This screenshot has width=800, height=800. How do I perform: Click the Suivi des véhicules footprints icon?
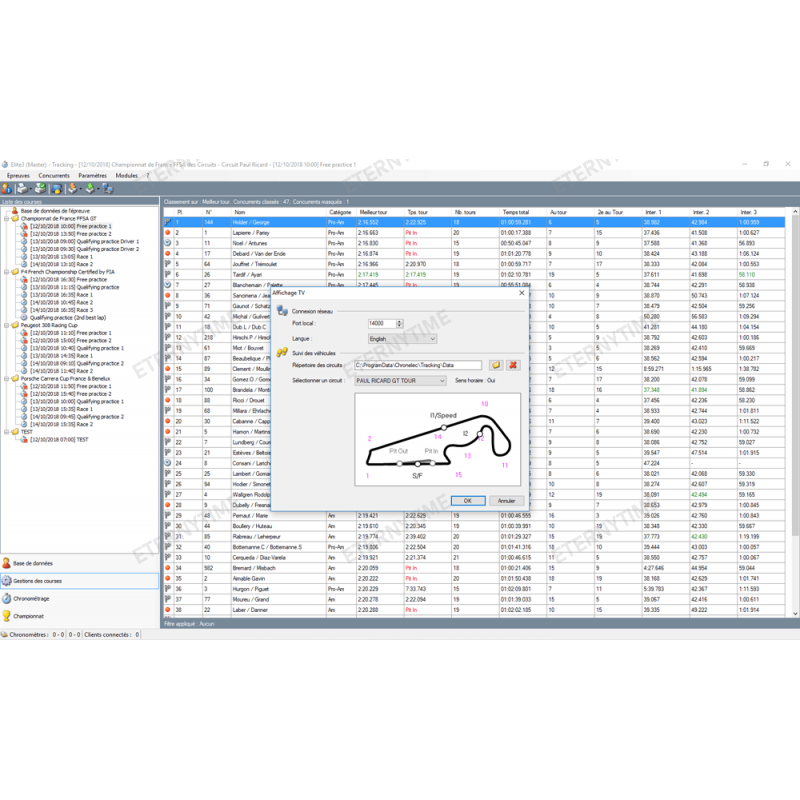coord(282,353)
